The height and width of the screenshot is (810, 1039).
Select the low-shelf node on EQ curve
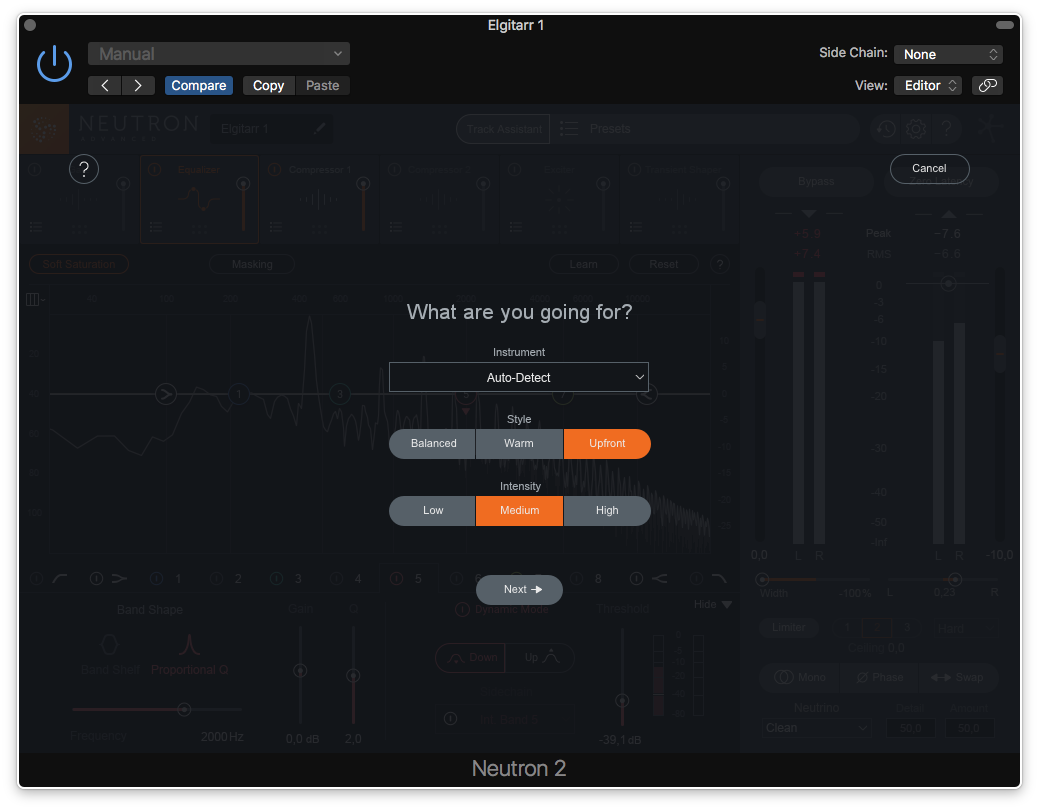pyautogui.click(x=166, y=394)
